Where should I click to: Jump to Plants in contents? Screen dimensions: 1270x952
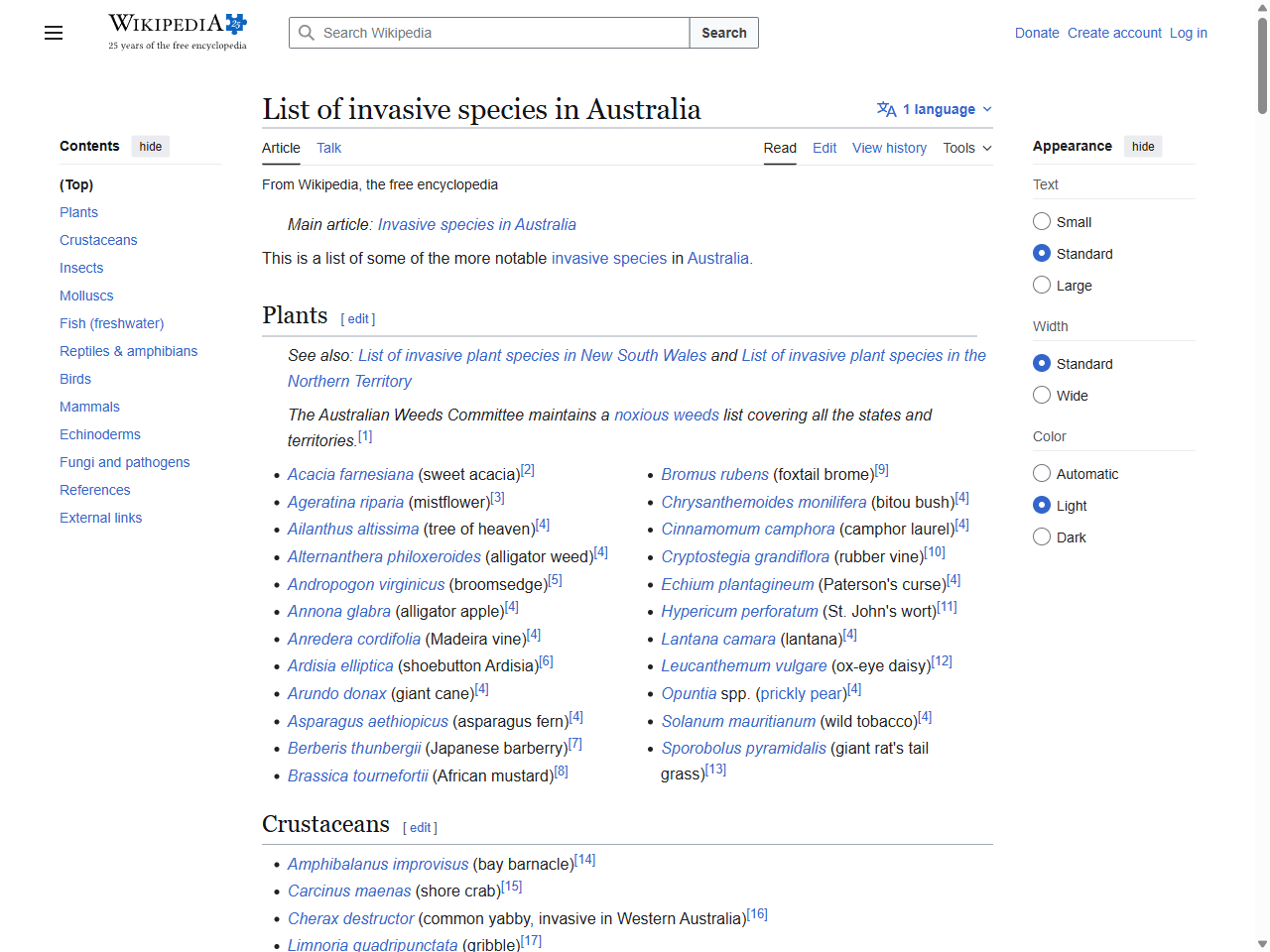[x=78, y=212]
